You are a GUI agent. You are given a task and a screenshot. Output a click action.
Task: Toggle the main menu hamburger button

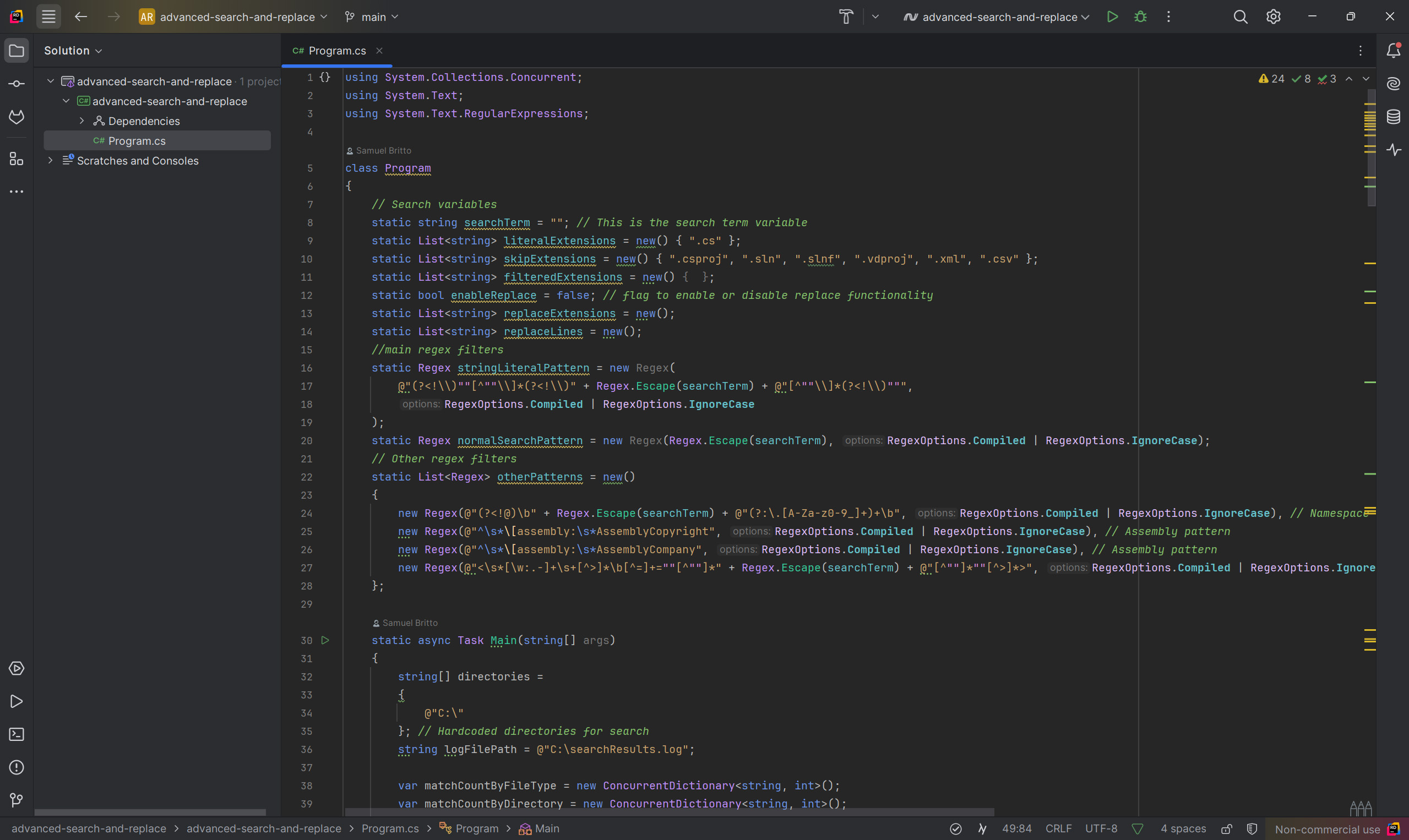48,17
